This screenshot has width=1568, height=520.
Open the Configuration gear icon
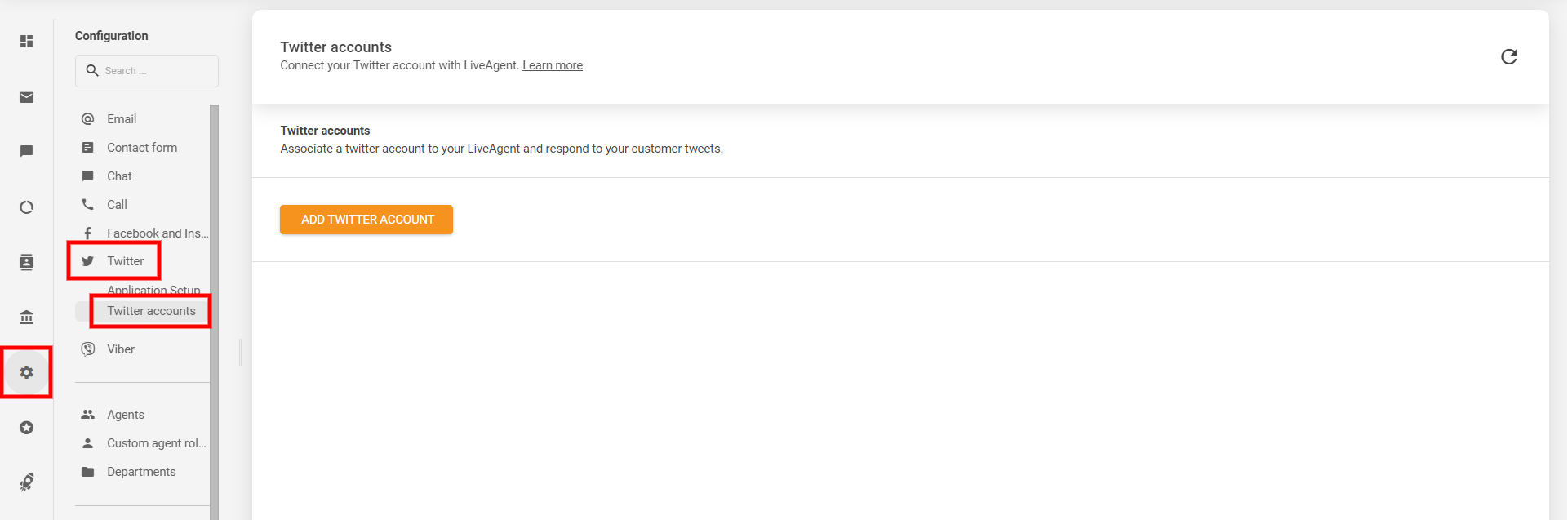point(27,372)
